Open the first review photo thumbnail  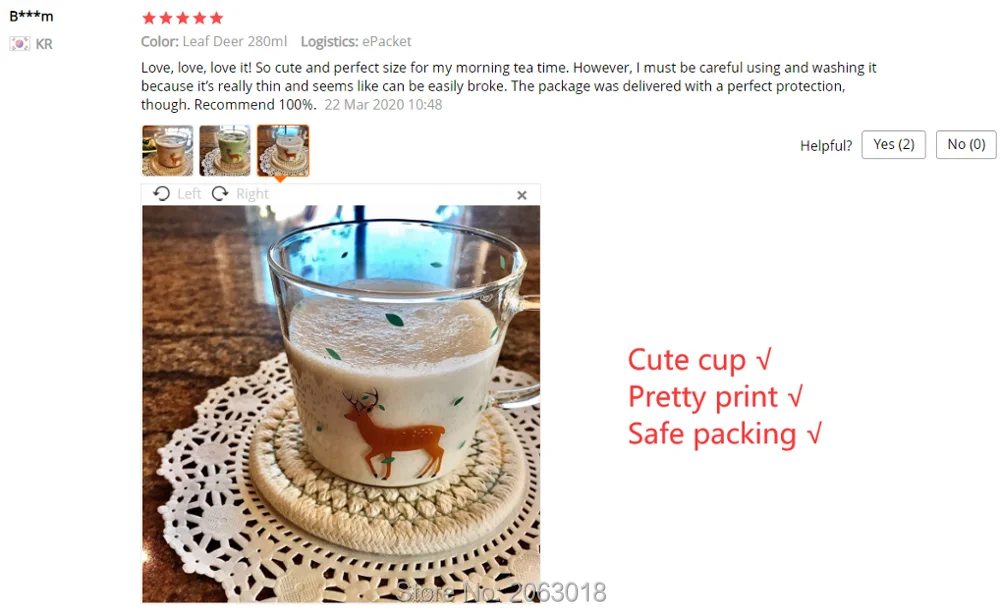[x=167, y=150]
